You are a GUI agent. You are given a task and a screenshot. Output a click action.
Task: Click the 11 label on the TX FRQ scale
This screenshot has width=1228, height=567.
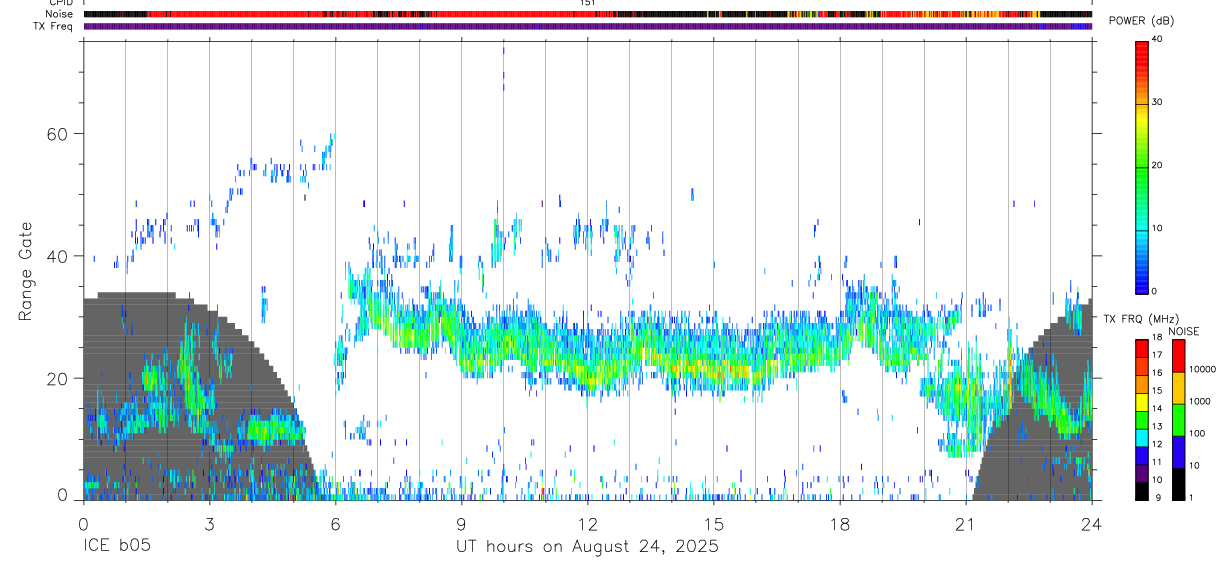pos(1156,462)
